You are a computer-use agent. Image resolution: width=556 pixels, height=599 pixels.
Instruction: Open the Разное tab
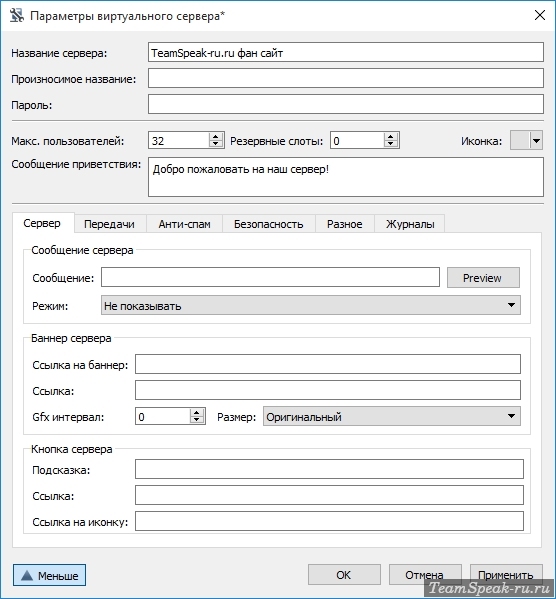click(345, 224)
